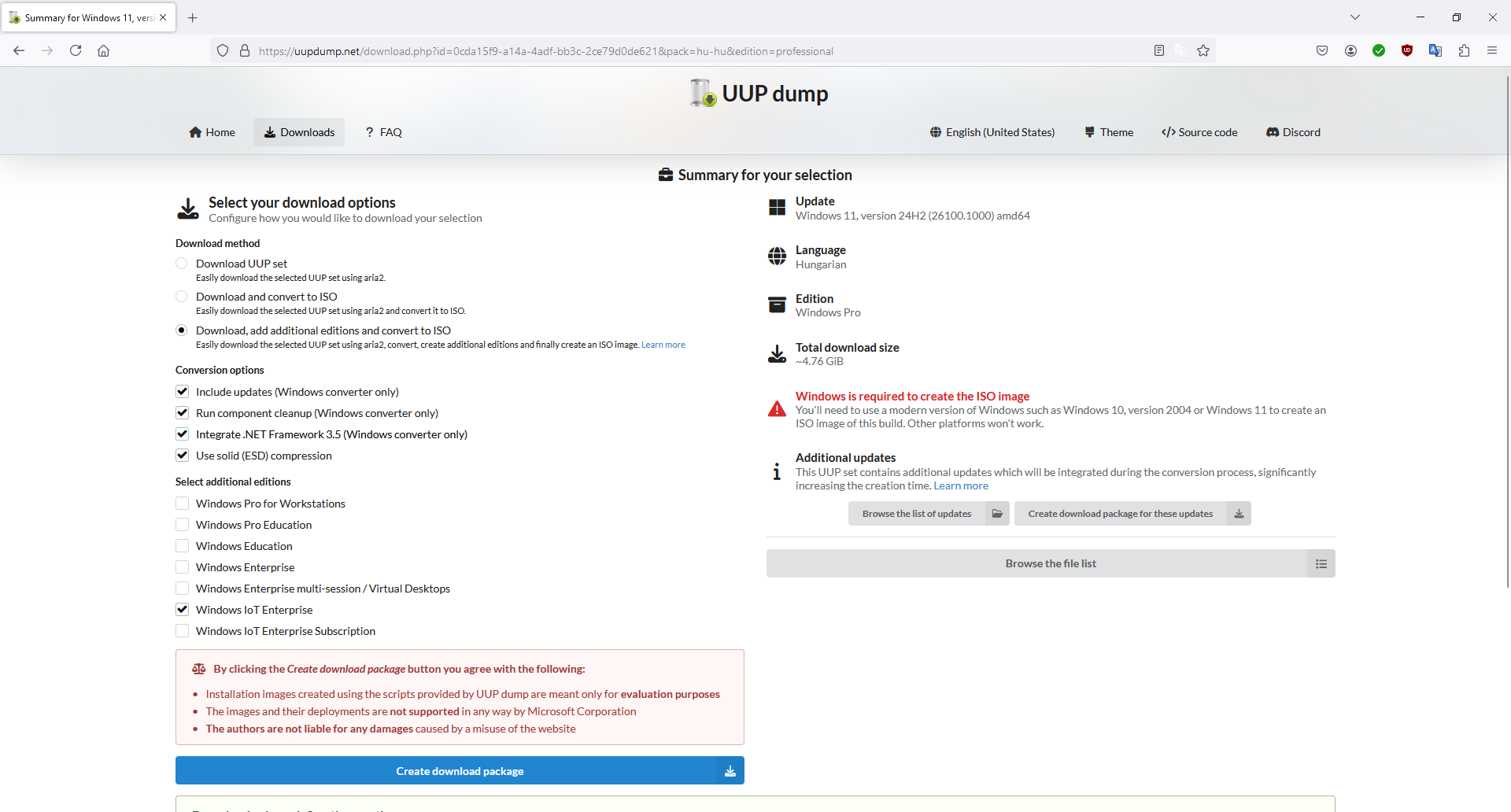
Task: Check Windows Education edition
Action: point(182,546)
